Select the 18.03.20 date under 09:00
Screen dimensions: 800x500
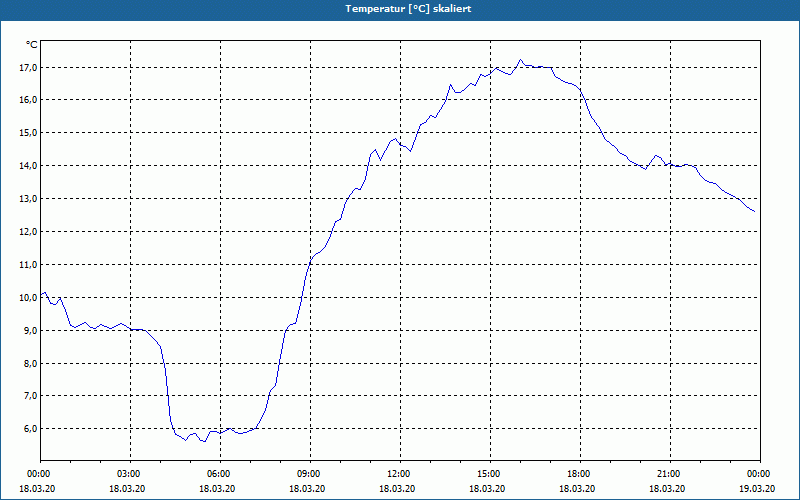307,488
